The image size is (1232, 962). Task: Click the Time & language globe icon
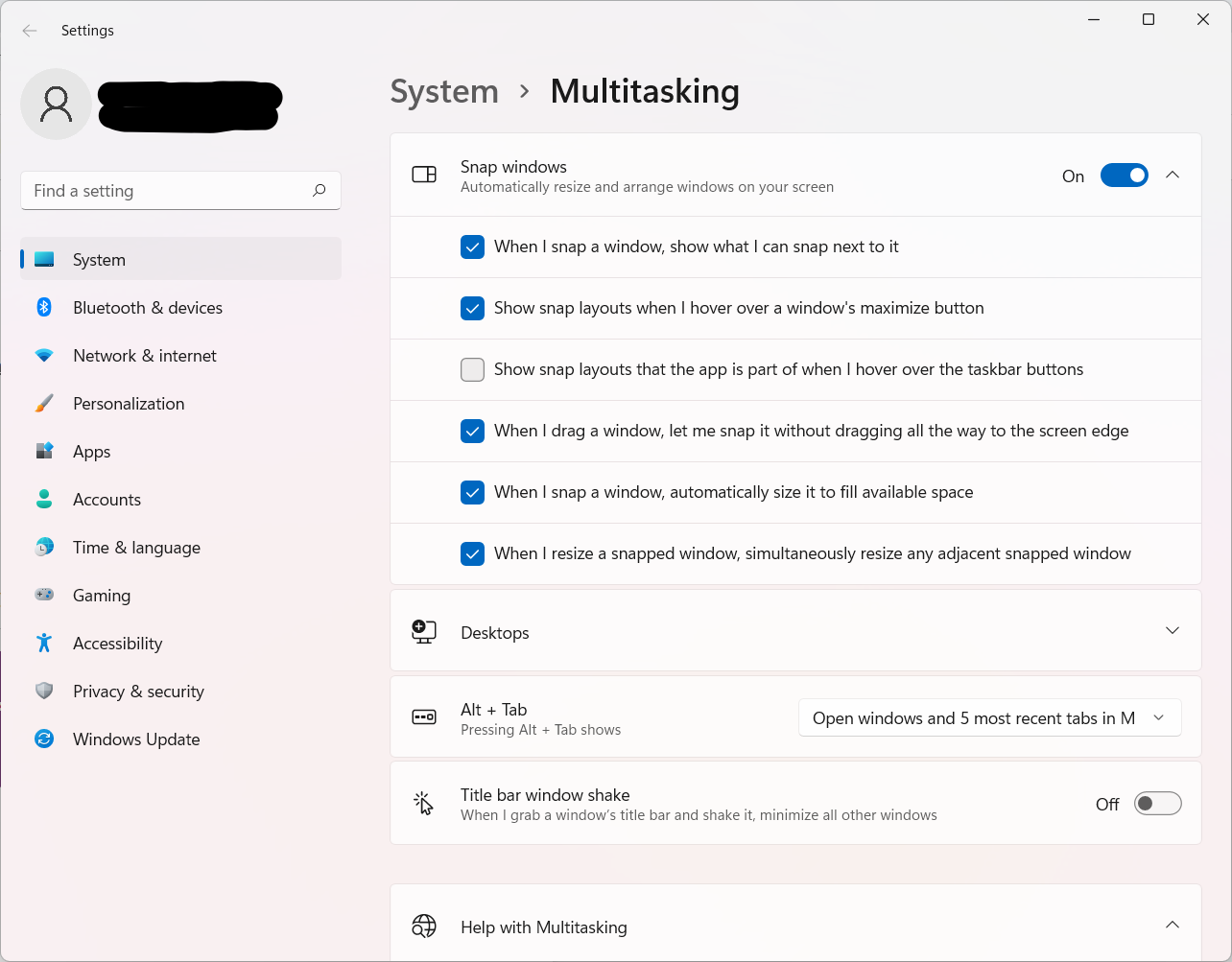44,547
